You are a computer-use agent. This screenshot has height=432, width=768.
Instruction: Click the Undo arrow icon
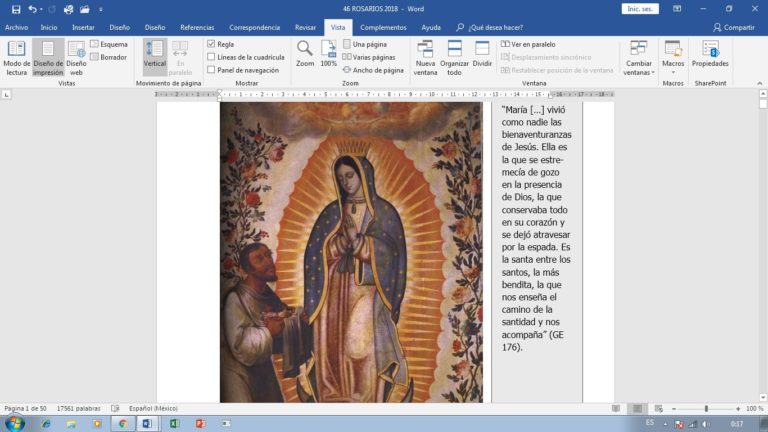(32, 9)
